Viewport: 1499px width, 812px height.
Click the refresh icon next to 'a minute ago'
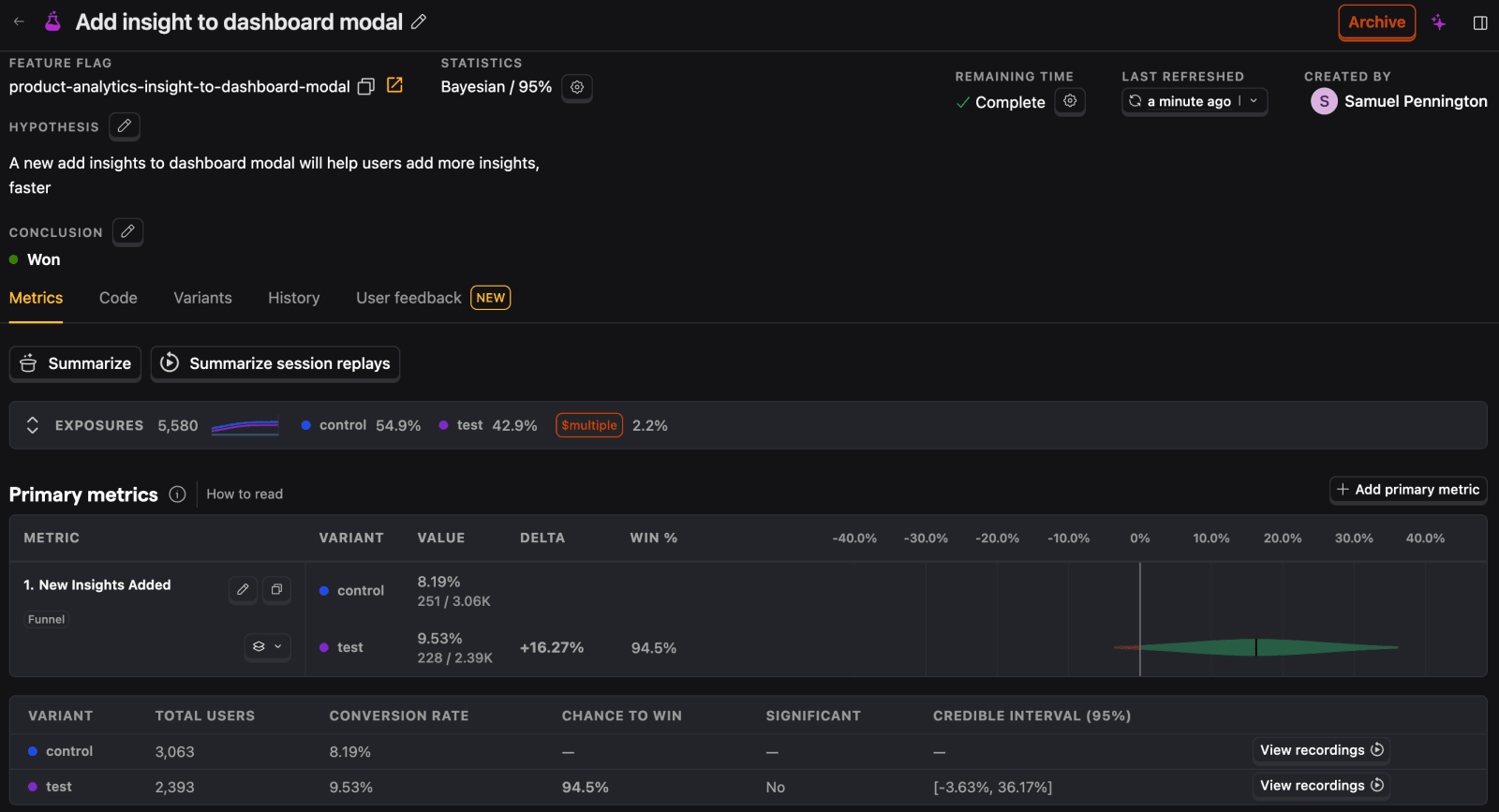[x=1135, y=101]
